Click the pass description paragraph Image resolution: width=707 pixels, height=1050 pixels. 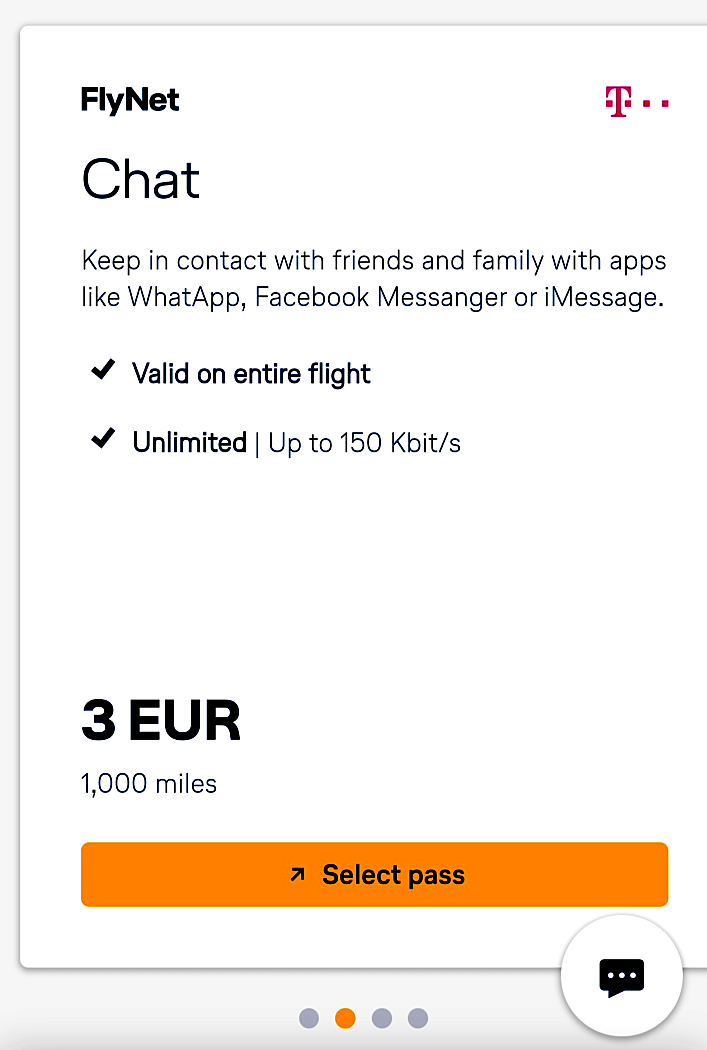[x=374, y=278]
